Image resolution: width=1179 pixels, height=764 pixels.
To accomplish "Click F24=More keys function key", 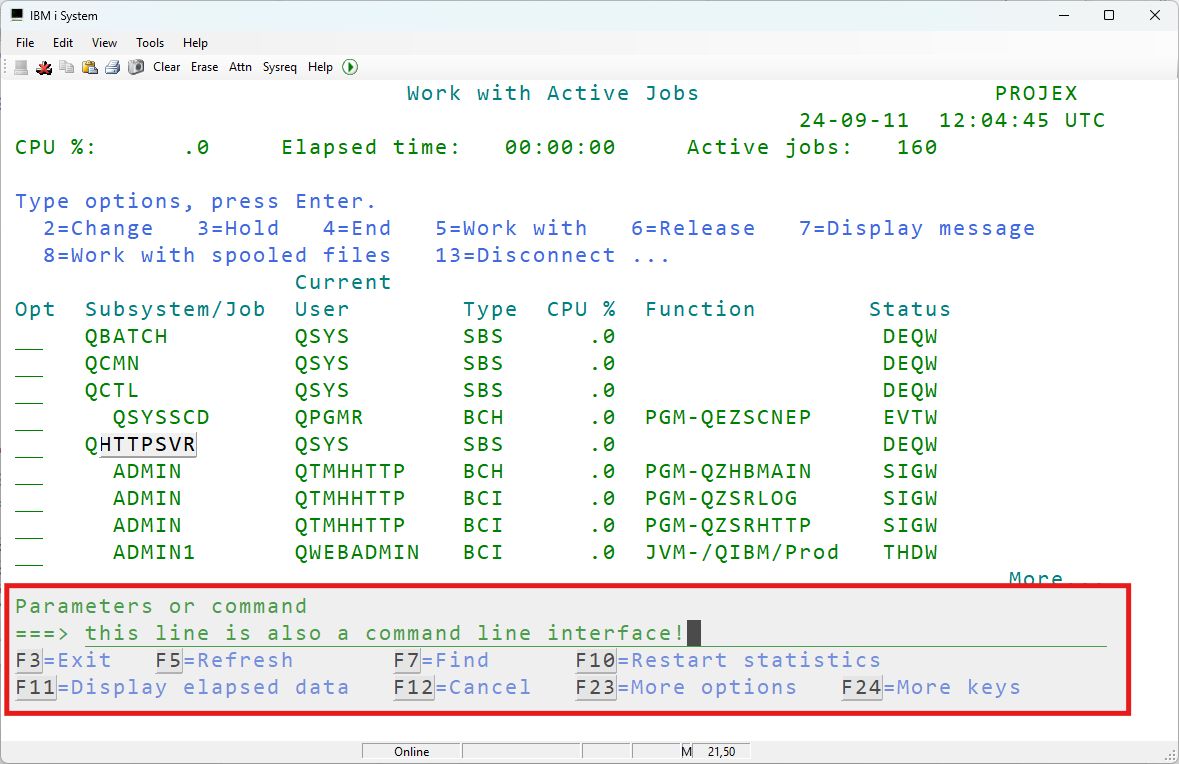I will coord(931,687).
